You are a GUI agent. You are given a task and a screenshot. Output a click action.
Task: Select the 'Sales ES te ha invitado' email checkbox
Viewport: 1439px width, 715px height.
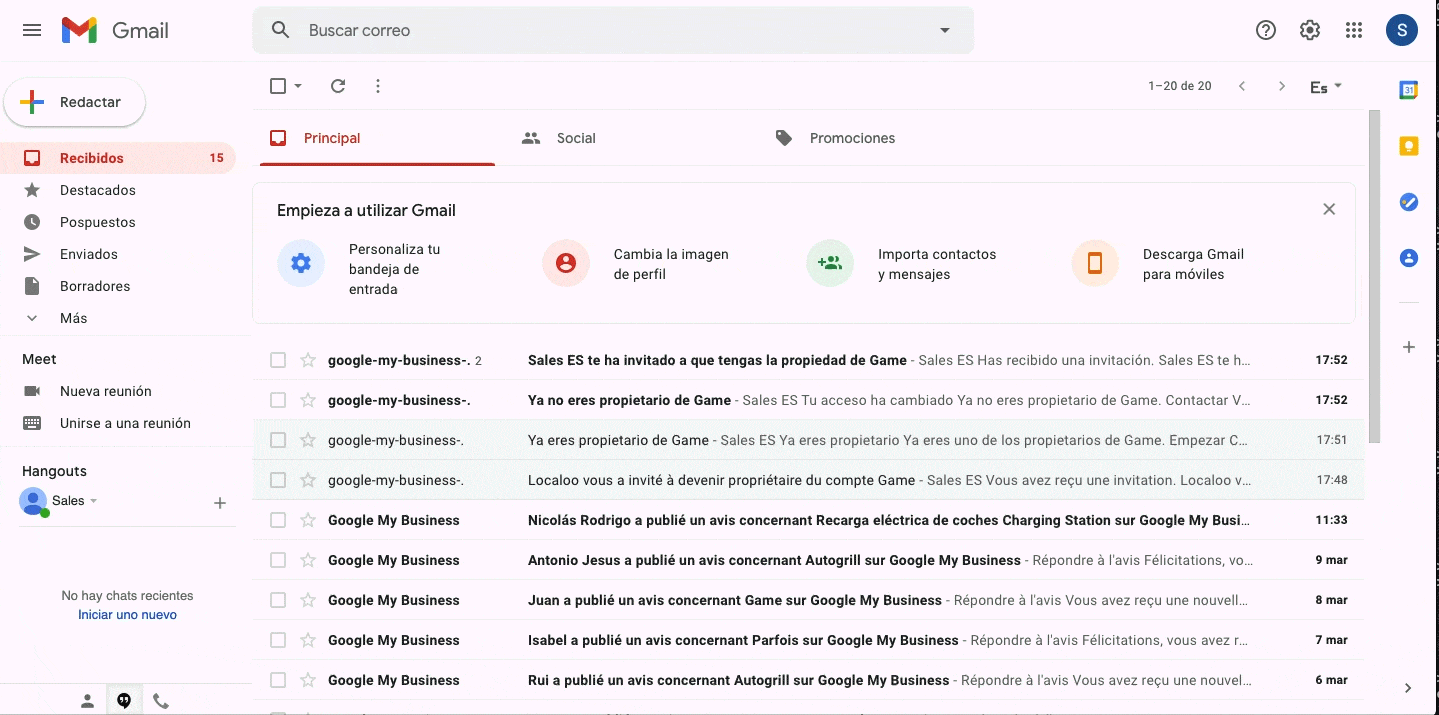278,360
